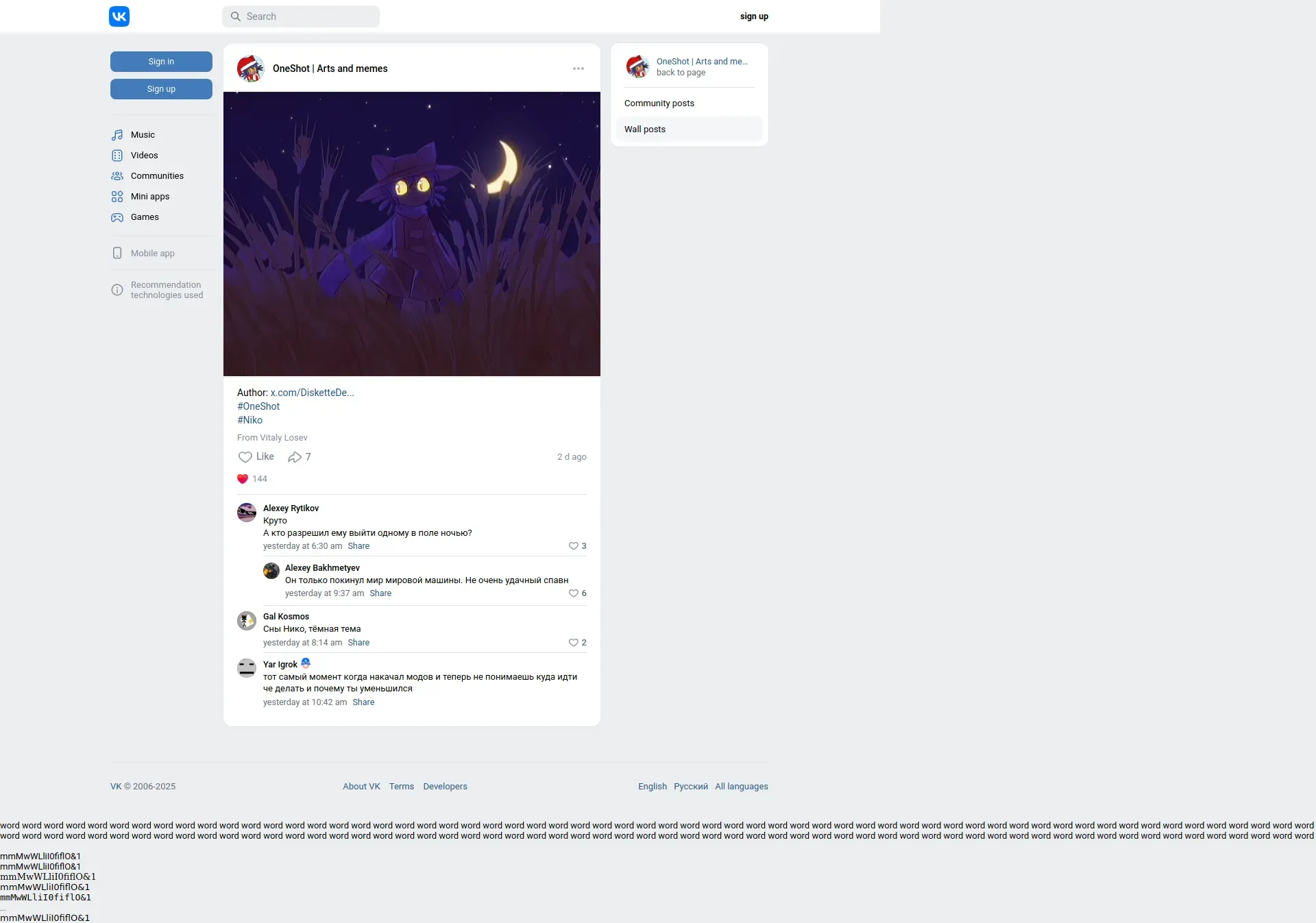This screenshot has width=1316, height=923.
Task: Click the VK logo icon
Action: [119, 16]
